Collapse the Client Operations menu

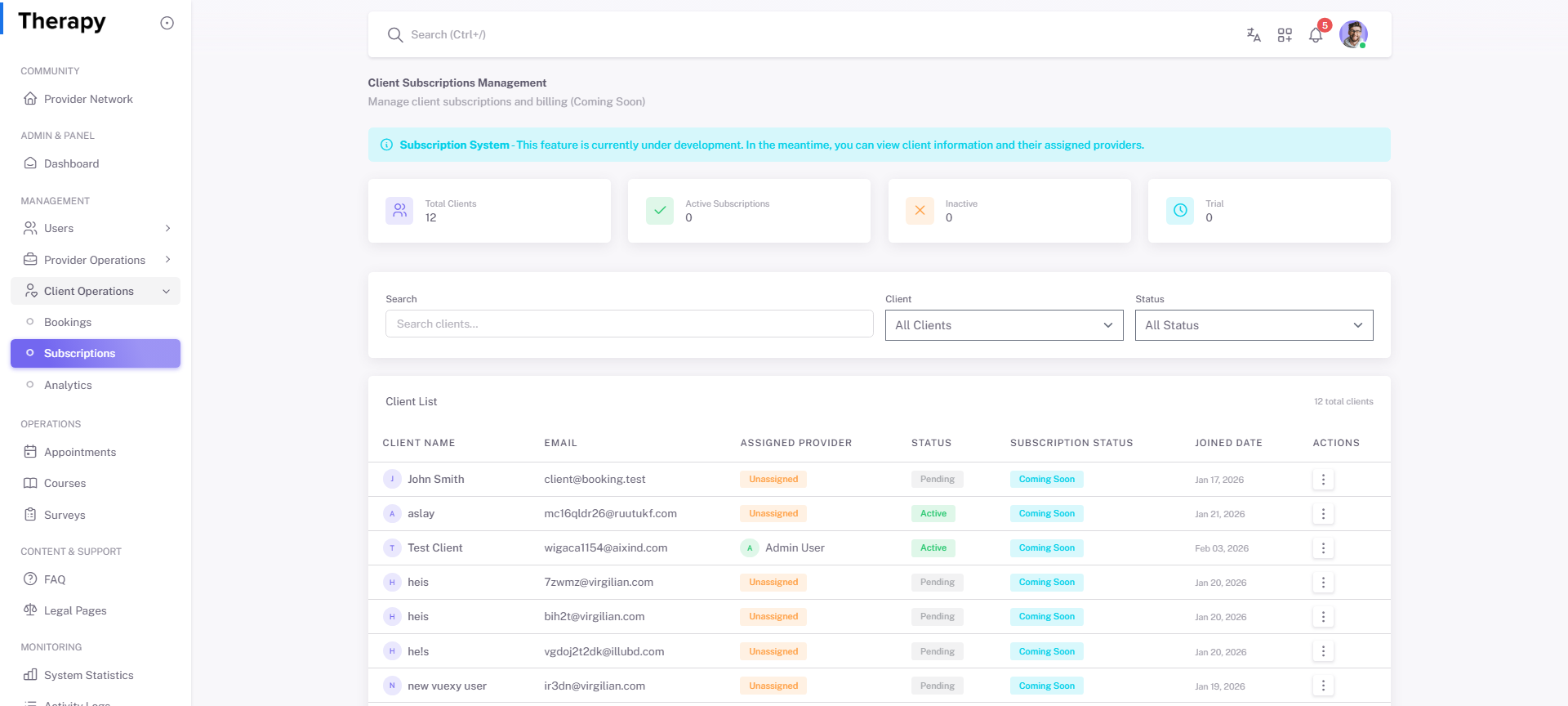point(96,291)
